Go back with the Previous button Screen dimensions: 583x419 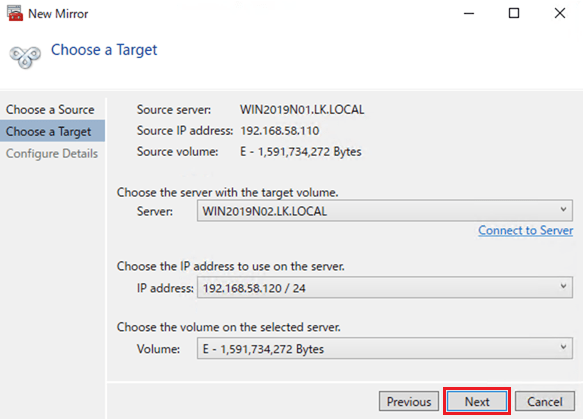(409, 401)
